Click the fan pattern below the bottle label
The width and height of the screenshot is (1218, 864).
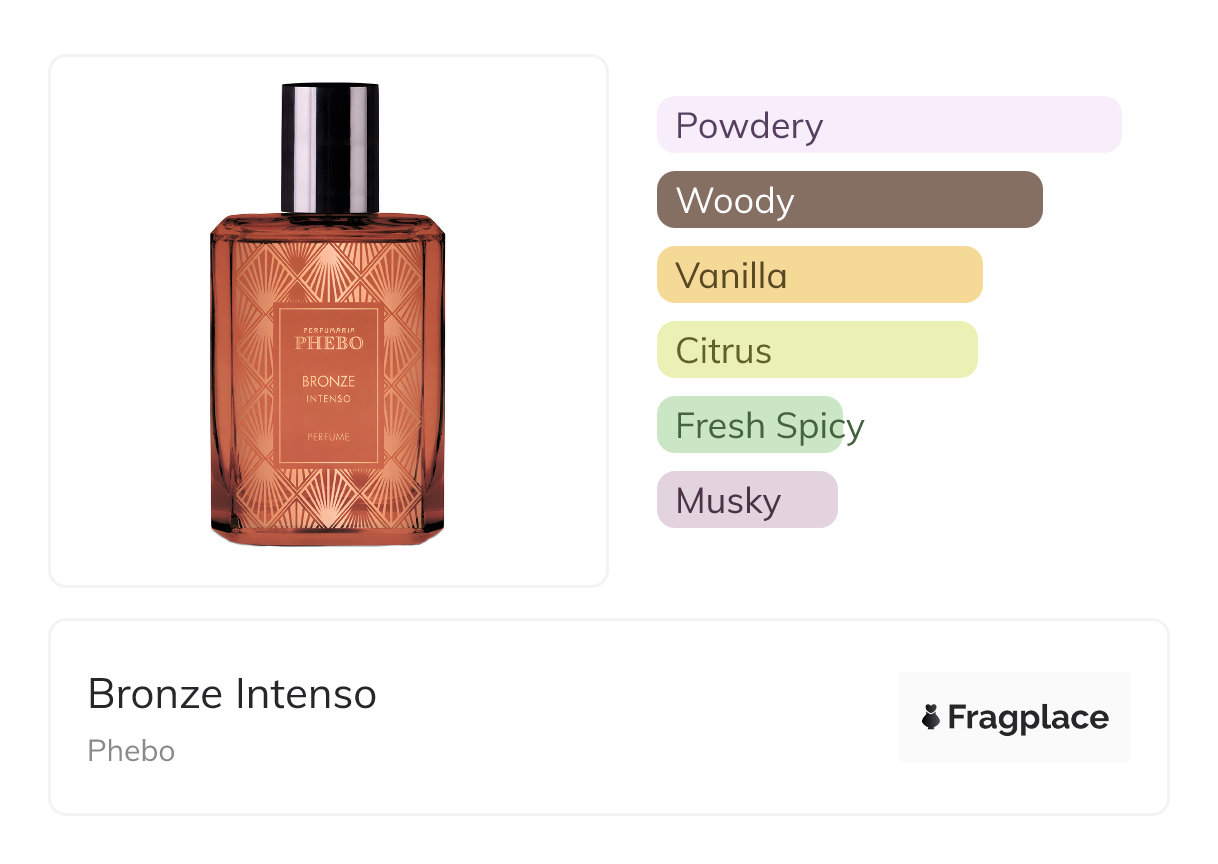tap(329, 494)
